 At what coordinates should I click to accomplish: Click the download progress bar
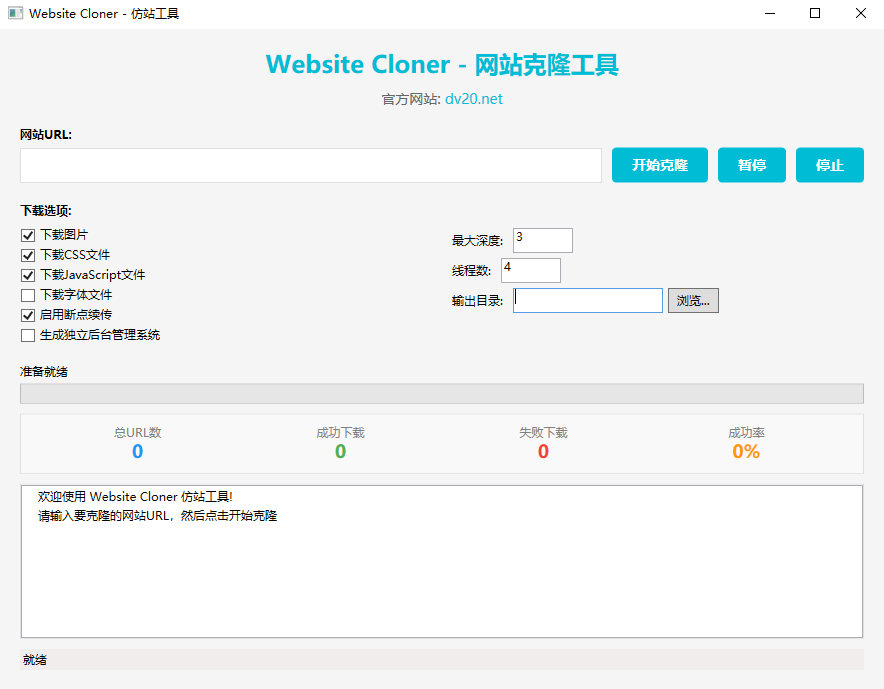[x=441, y=393]
